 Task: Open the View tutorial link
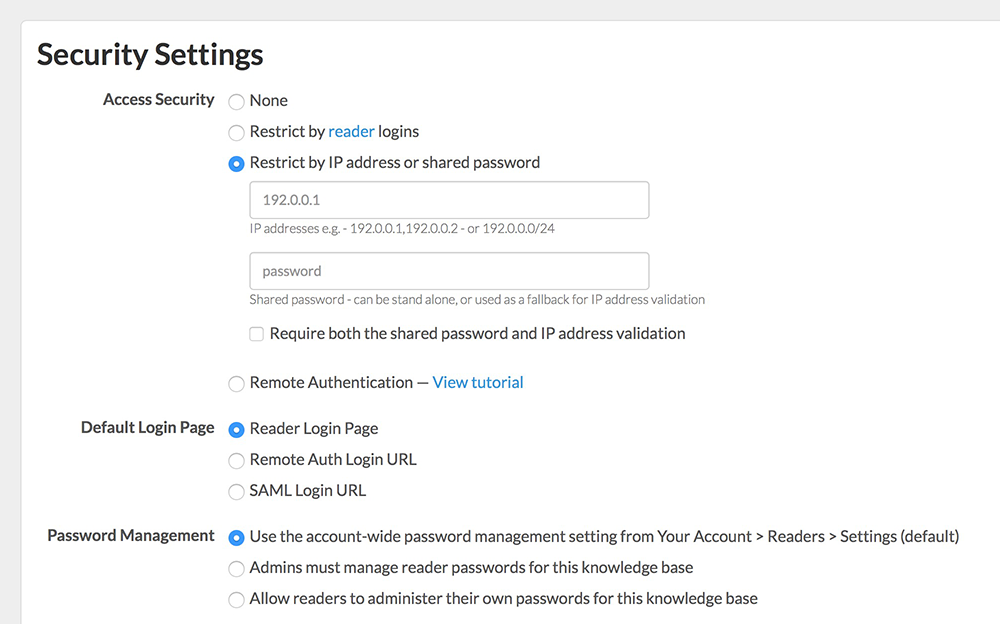click(478, 383)
